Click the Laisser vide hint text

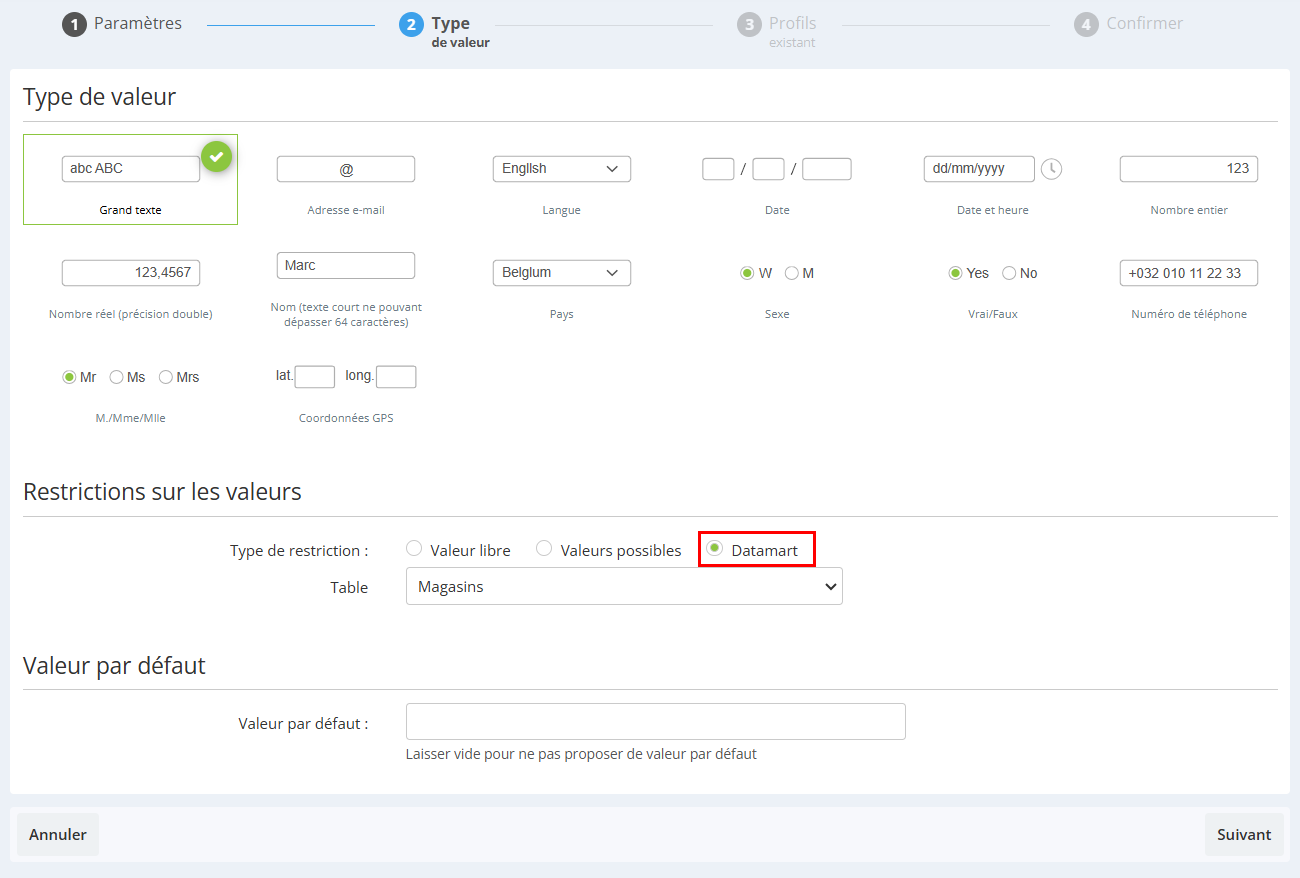581,754
